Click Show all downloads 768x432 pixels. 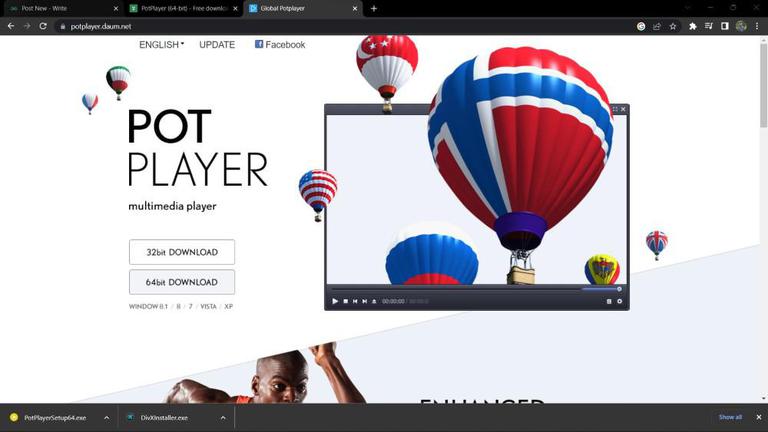coord(730,417)
